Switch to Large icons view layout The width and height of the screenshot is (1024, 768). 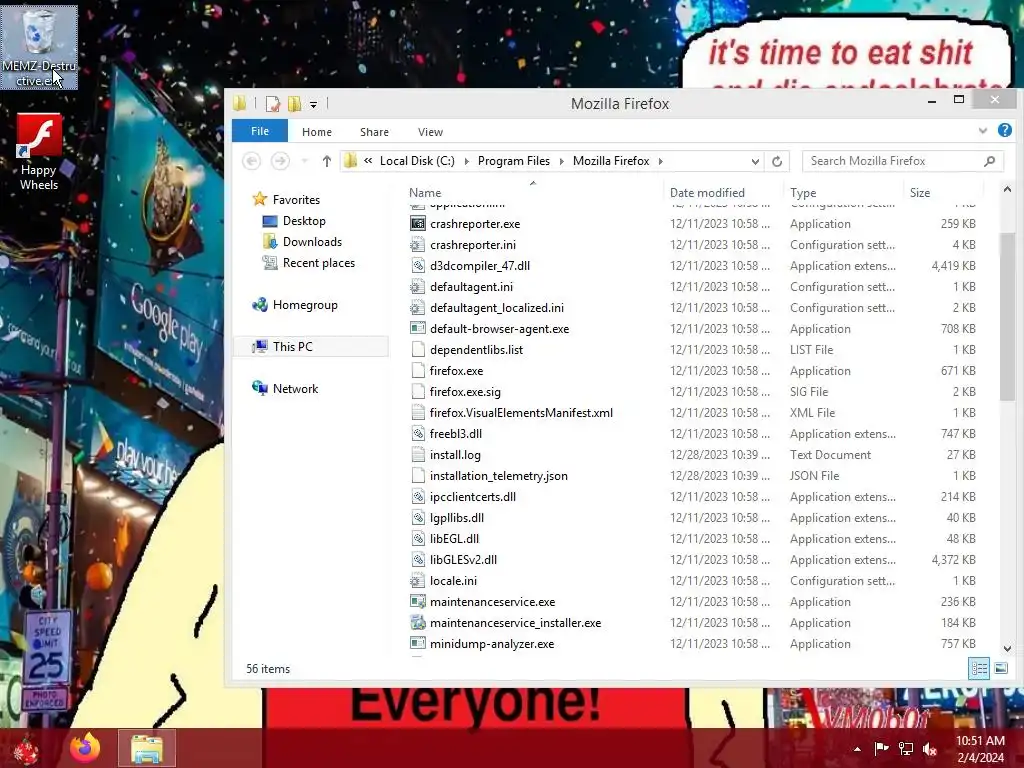point(1000,668)
